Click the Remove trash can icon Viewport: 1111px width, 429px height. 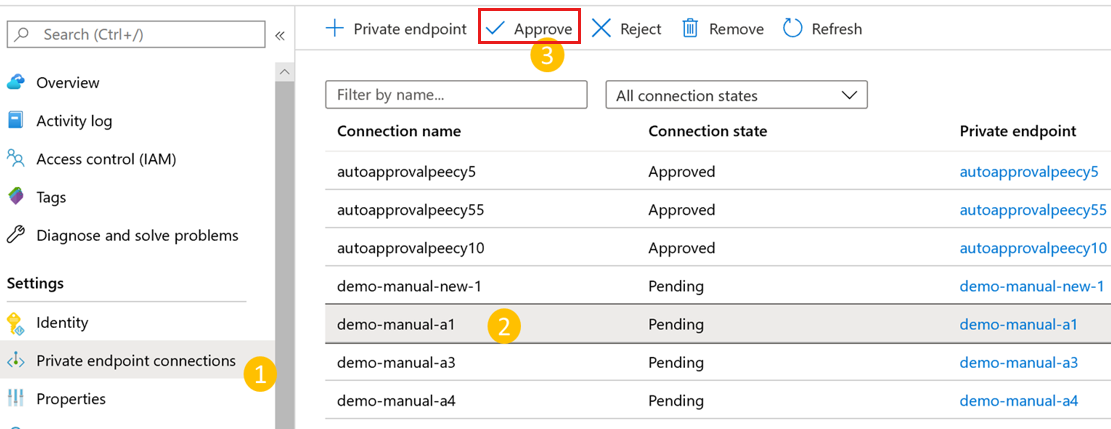(x=690, y=29)
